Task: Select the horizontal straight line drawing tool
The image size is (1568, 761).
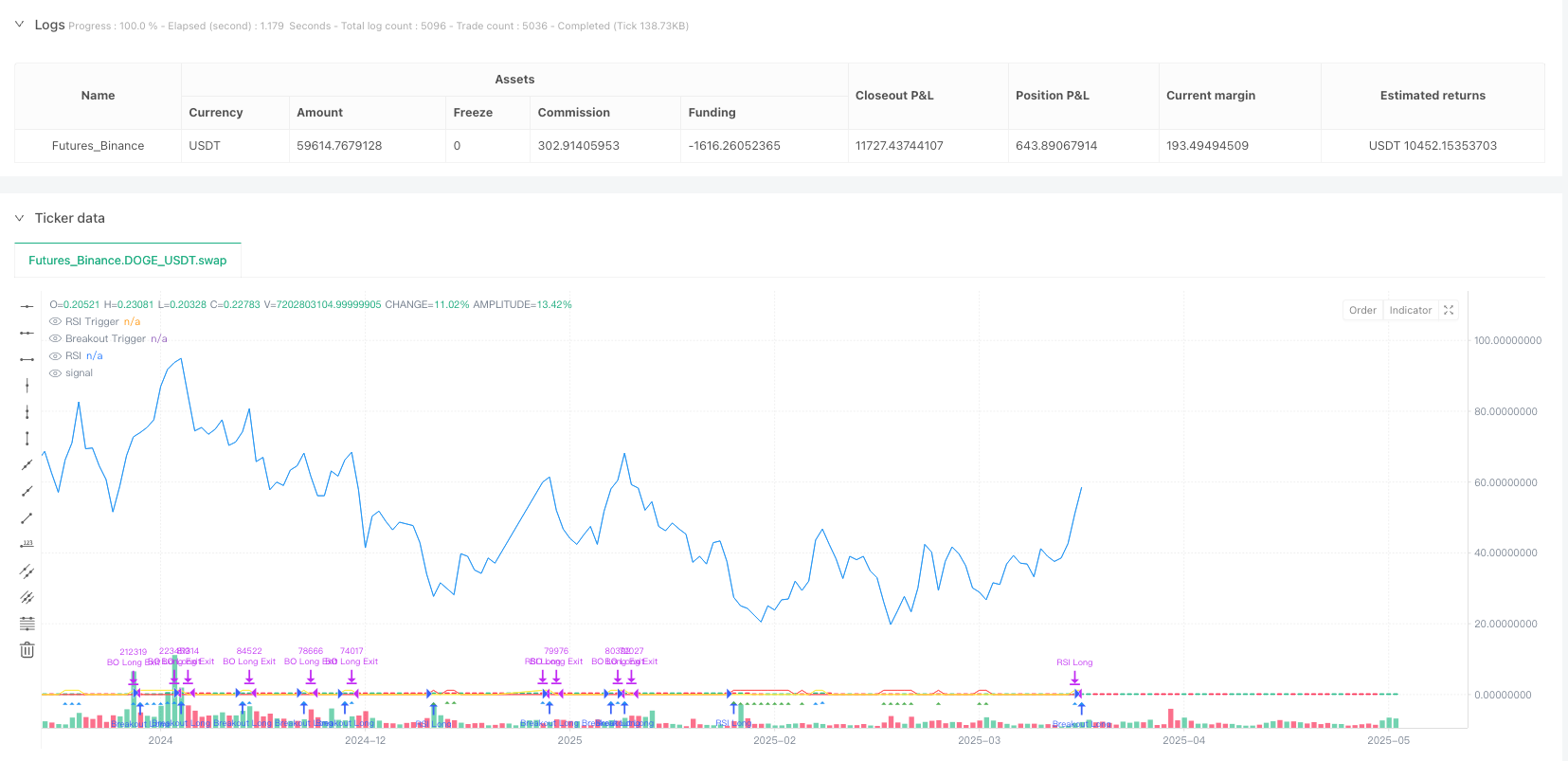Action: pyautogui.click(x=27, y=306)
